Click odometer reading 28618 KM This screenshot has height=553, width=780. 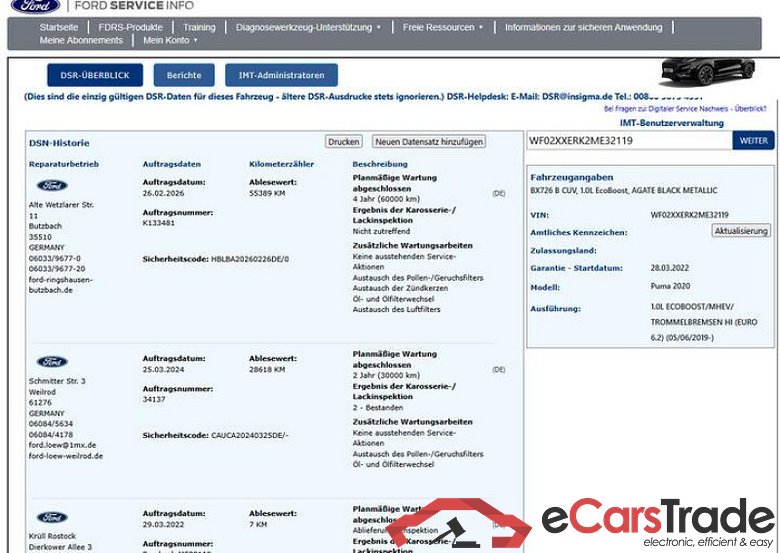pyautogui.click(x=267, y=369)
